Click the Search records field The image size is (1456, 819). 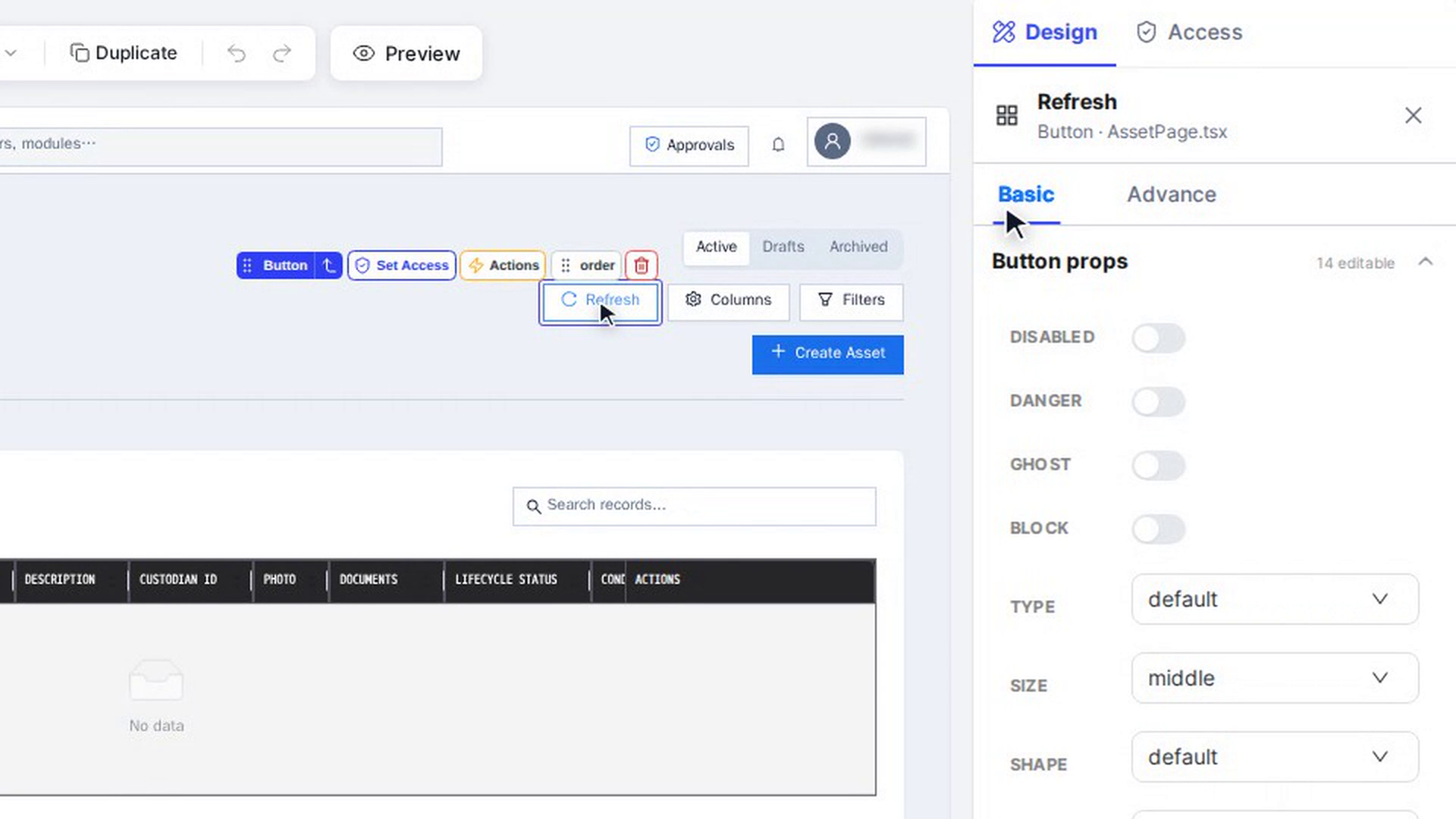coord(695,506)
